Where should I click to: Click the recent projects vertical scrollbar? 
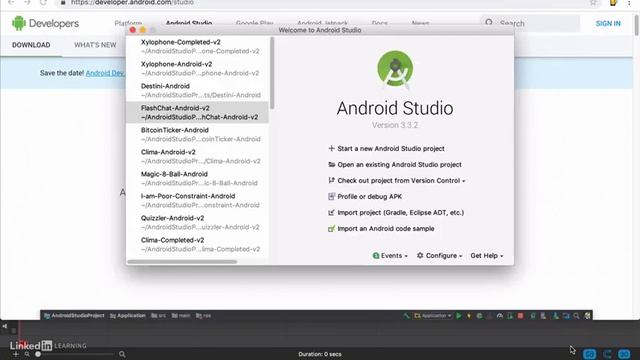[272, 73]
